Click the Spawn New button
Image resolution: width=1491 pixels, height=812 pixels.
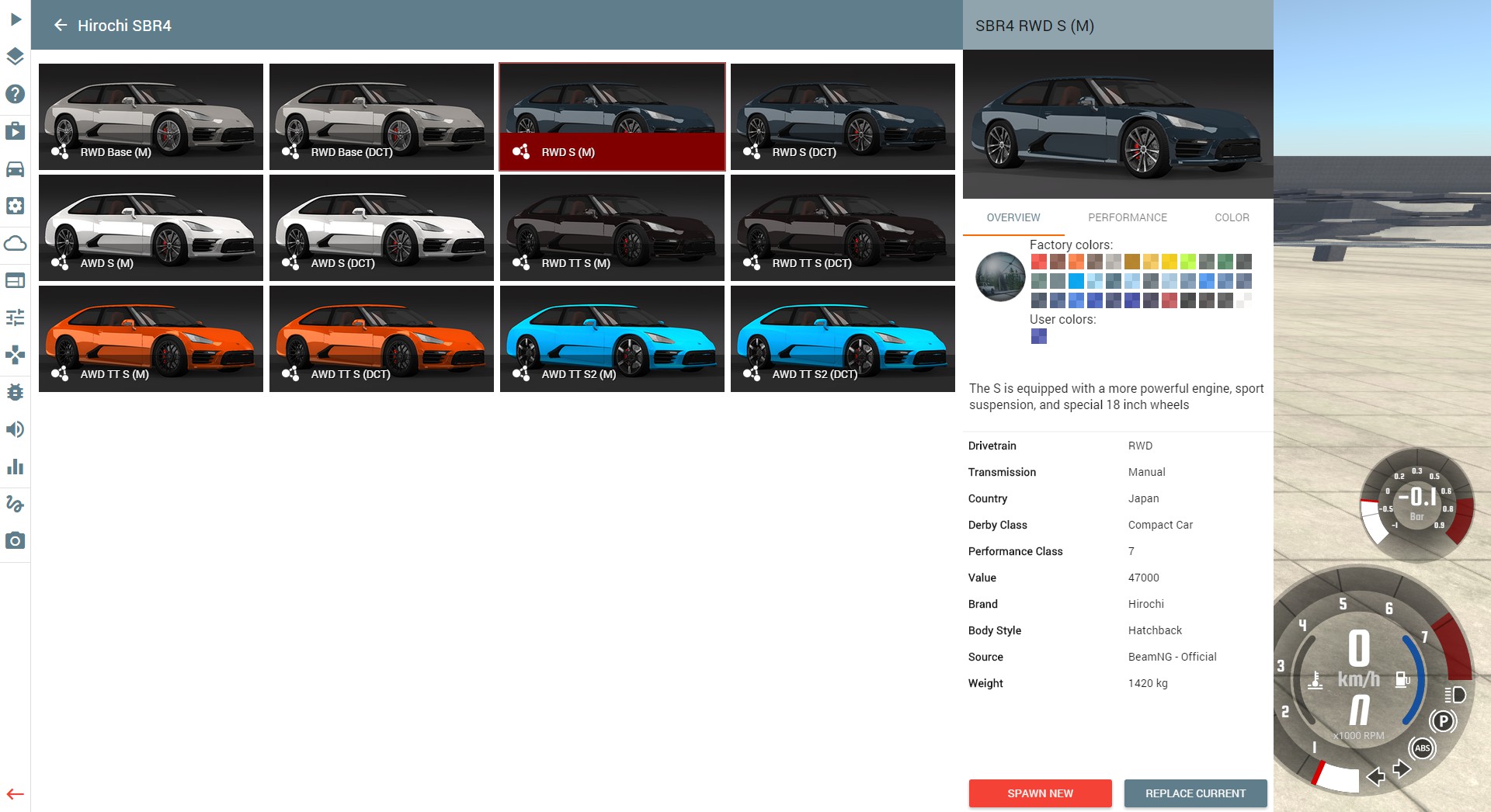(1040, 793)
